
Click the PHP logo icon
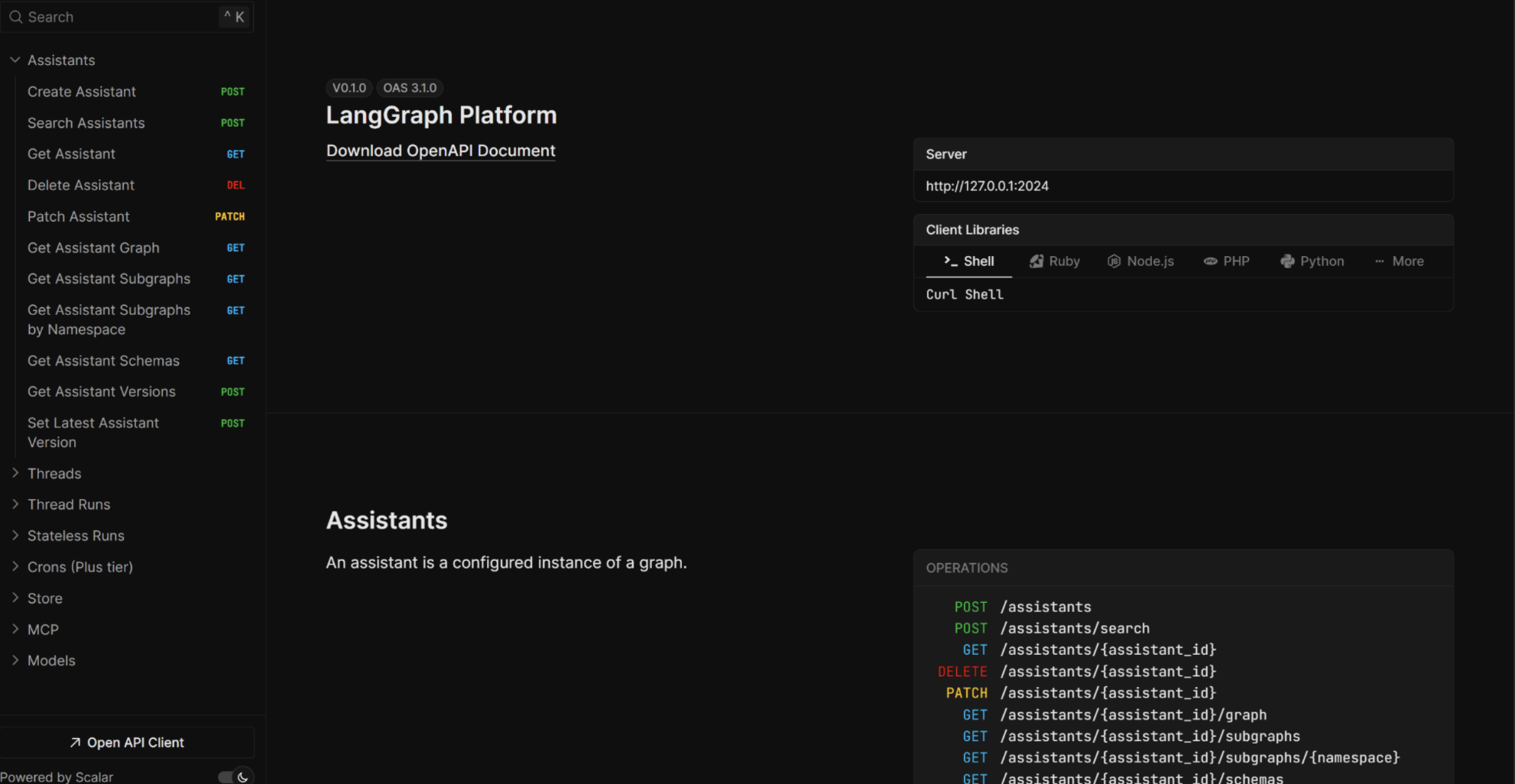1210,261
